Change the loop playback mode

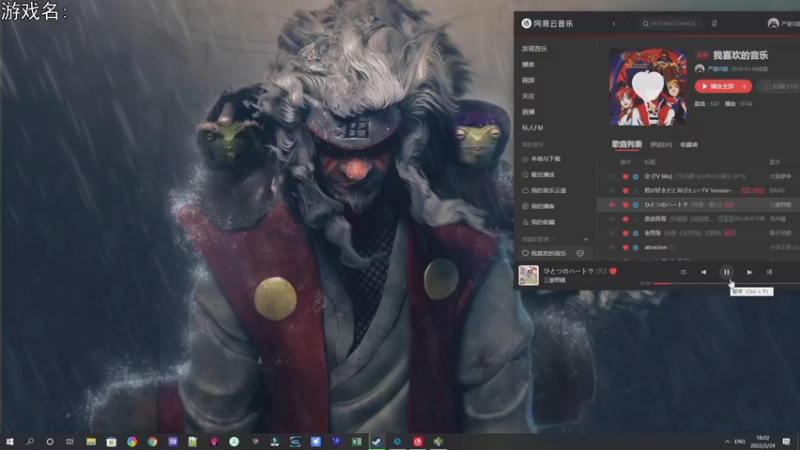[x=684, y=272]
